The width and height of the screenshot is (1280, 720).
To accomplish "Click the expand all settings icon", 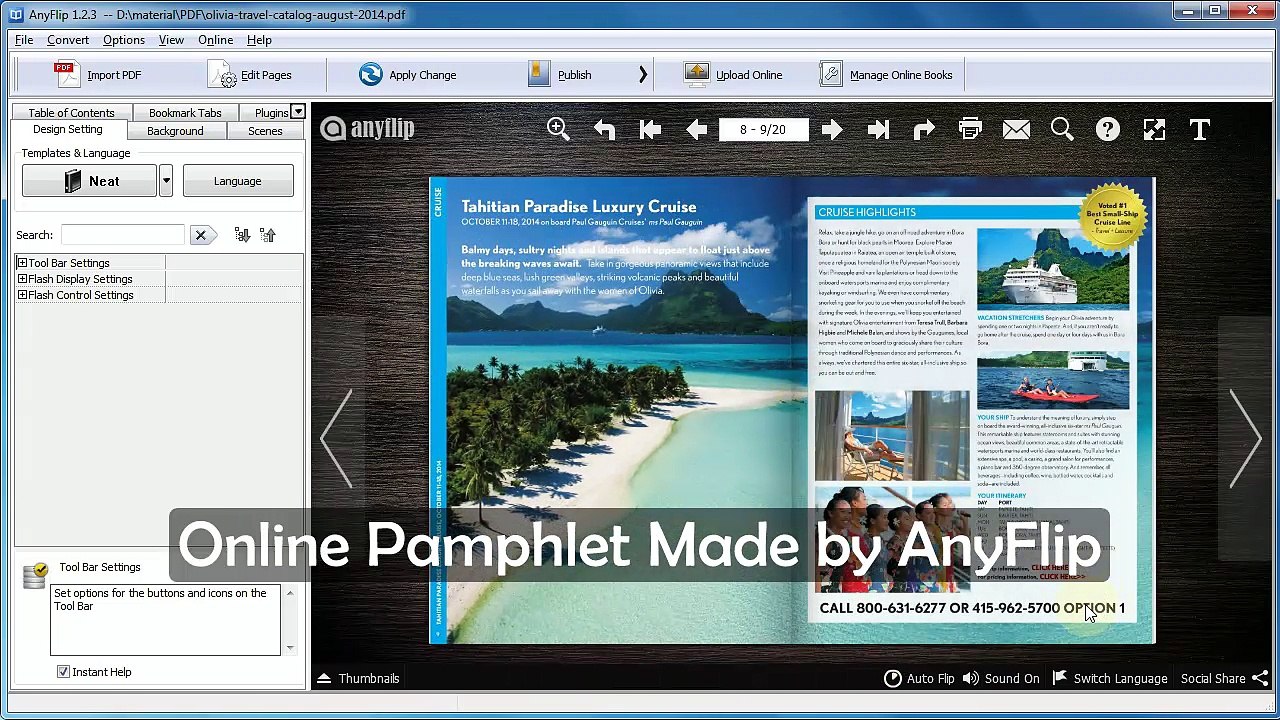I will [x=242, y=235].
